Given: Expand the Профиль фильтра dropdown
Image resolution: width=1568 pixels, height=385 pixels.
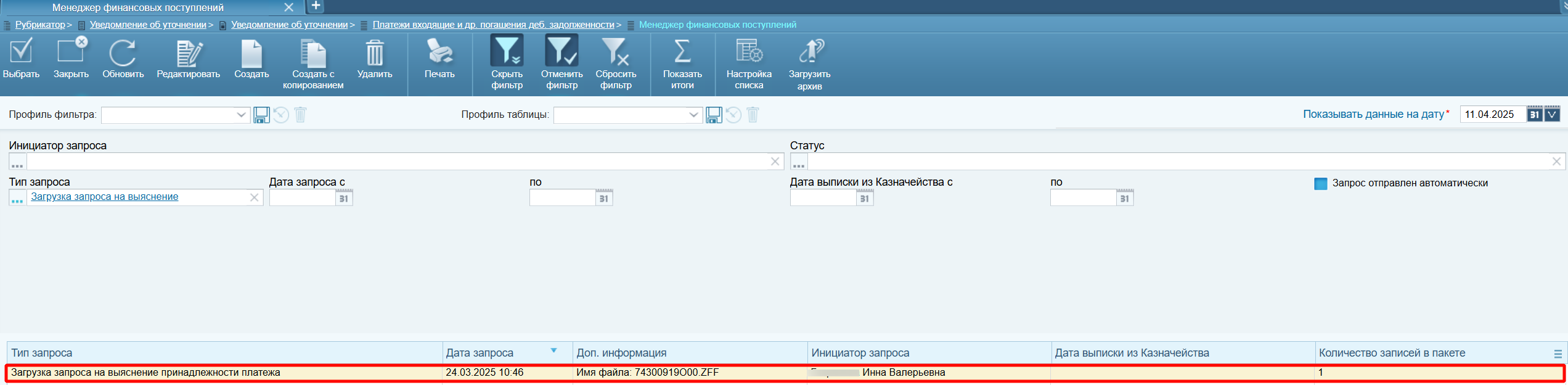Looking at the screenshot, I should [241, 115].
